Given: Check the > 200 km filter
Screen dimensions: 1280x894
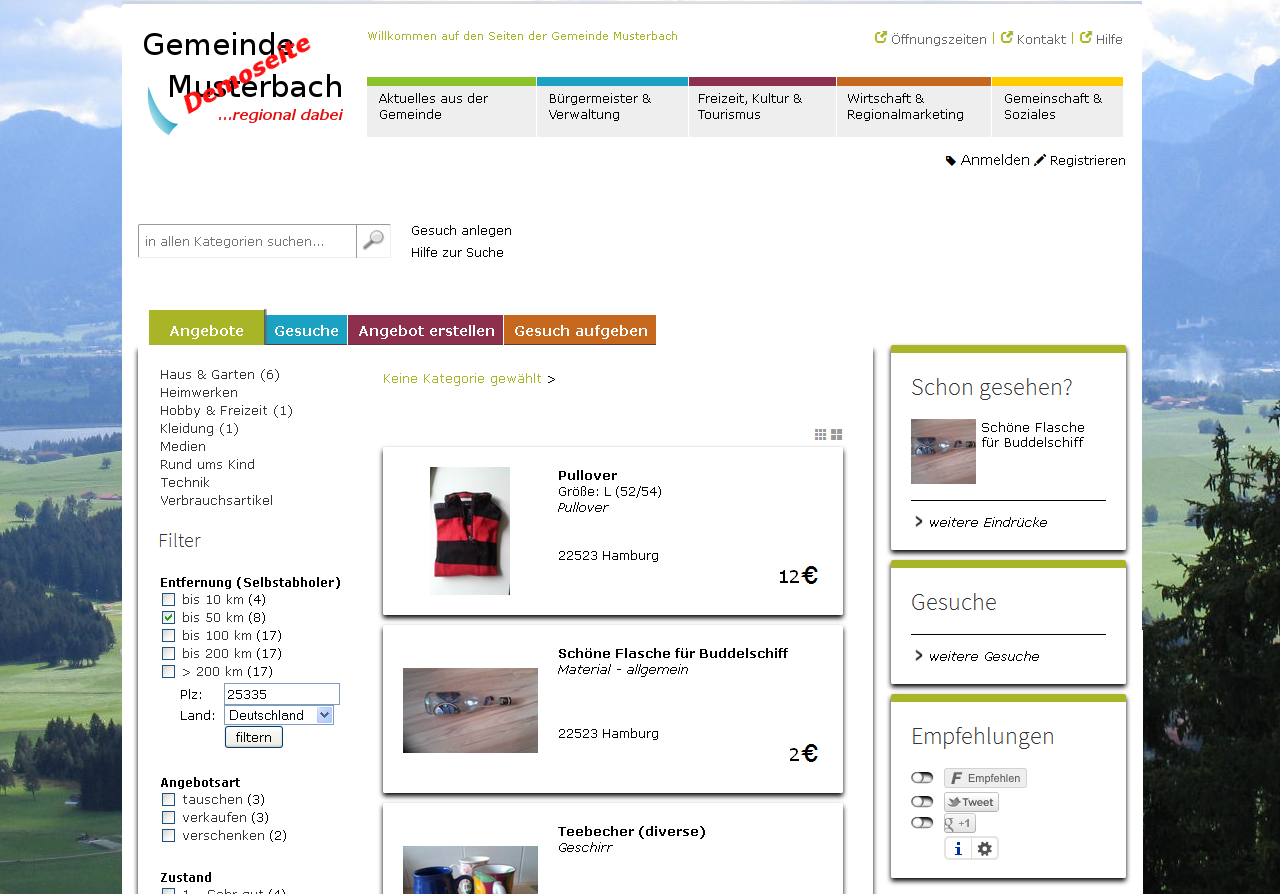Looking at the screenshot, I should pyautogui.click(x=168, y=672).
